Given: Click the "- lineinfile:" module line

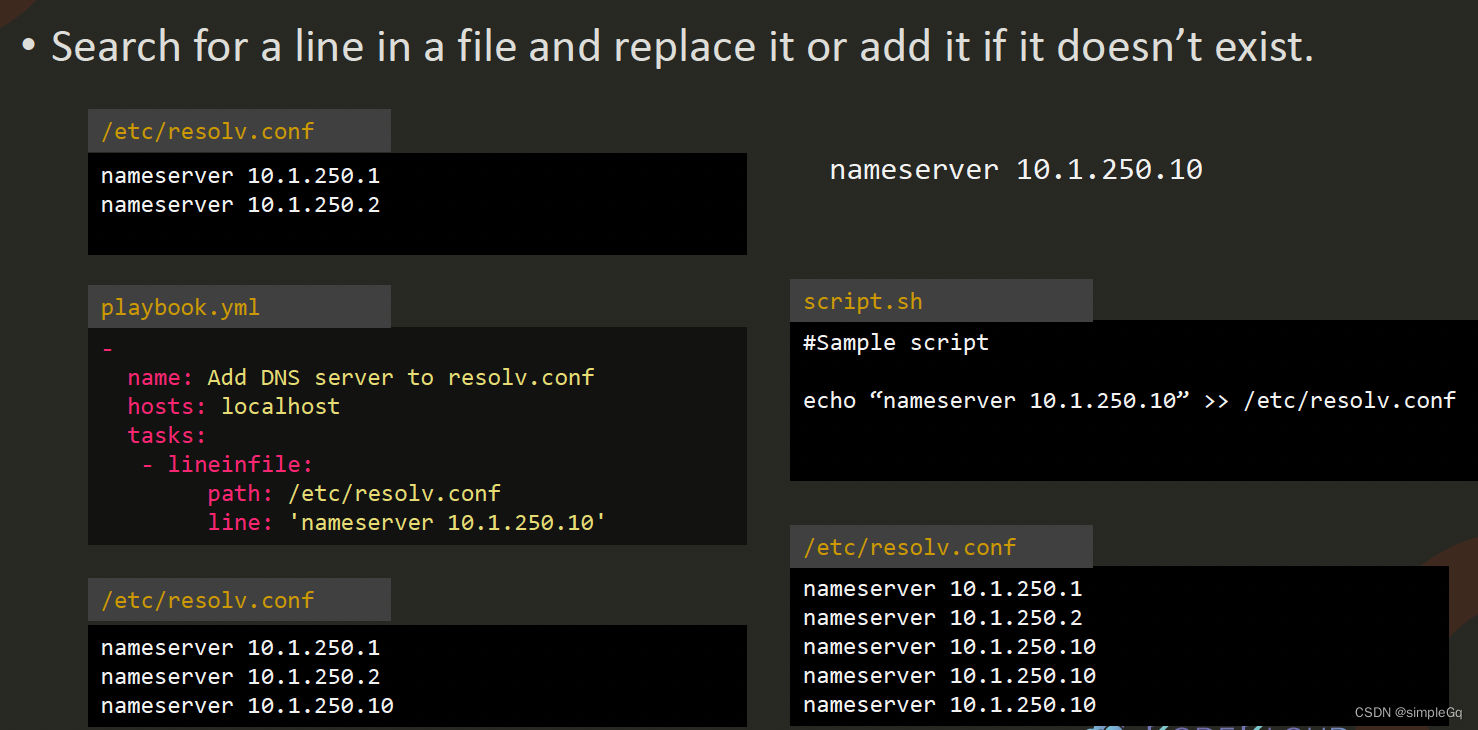Looking at the screenshot, I should point(227,465).
